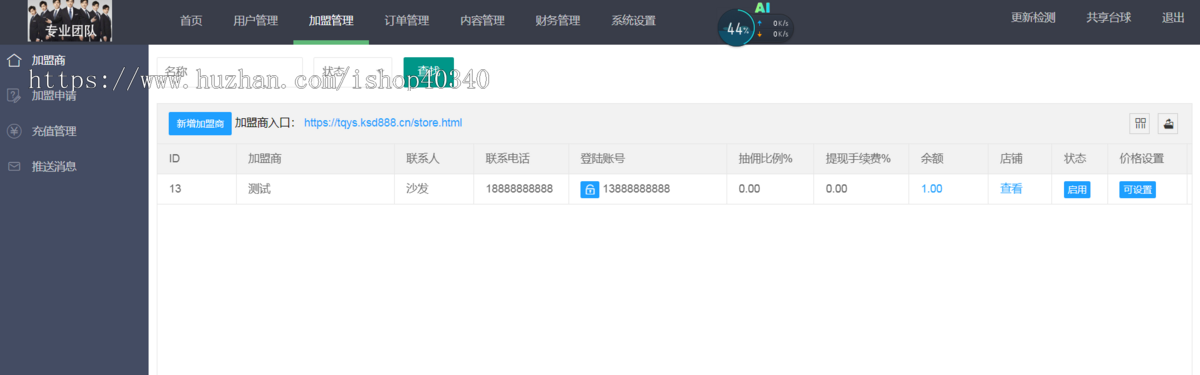Open 系统设置 in top navigation
Viewport: 1200px width, 375px height.
pyautogui.click(x=634, y=20)
